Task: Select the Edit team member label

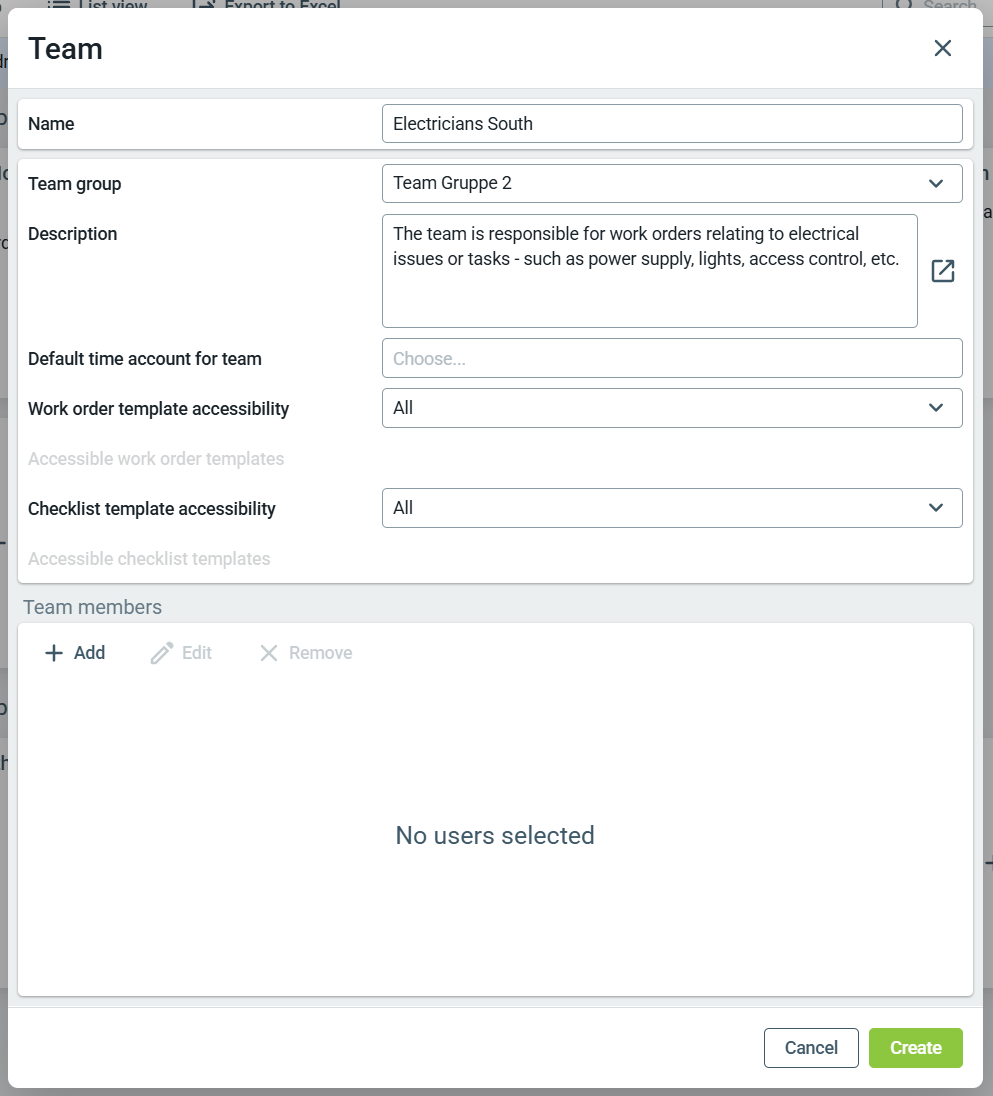Action: [197, 653]
